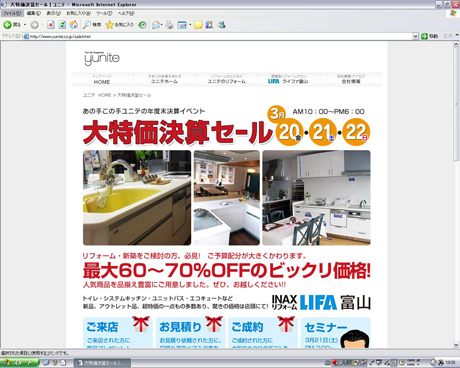Open the ヘルプ(H) menu
Image resolution: width=460 pixels, height=368 pixels.
pyautogui.click(x=126, y=13)
